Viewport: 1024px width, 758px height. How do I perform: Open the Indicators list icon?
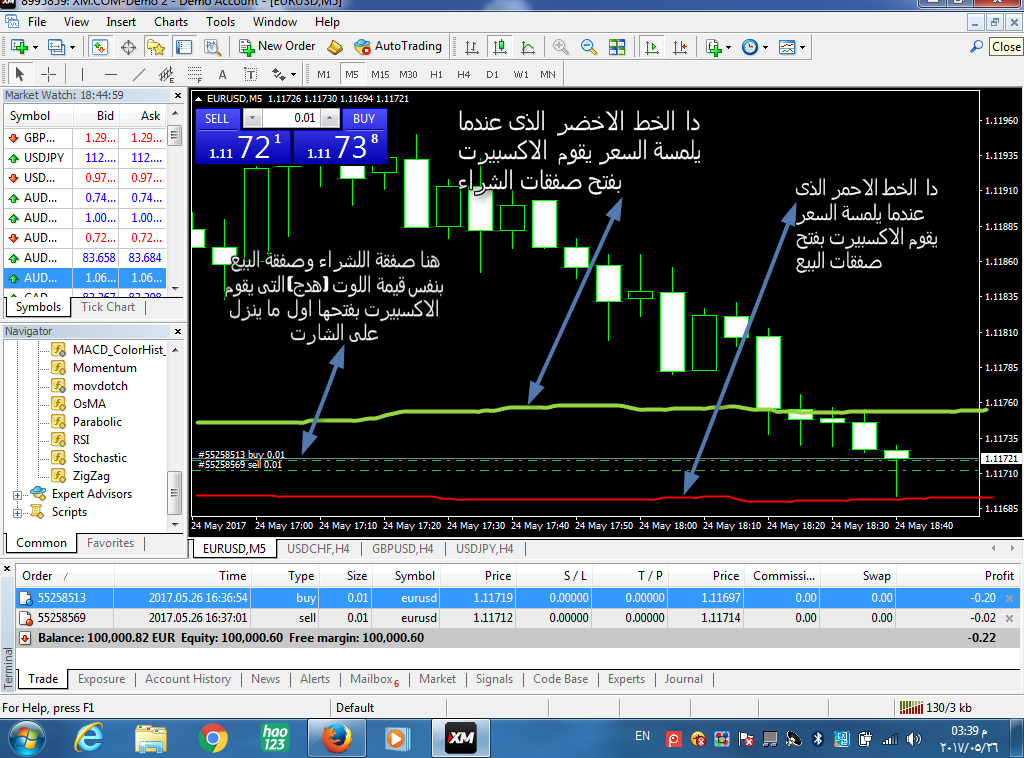point(713,47)
